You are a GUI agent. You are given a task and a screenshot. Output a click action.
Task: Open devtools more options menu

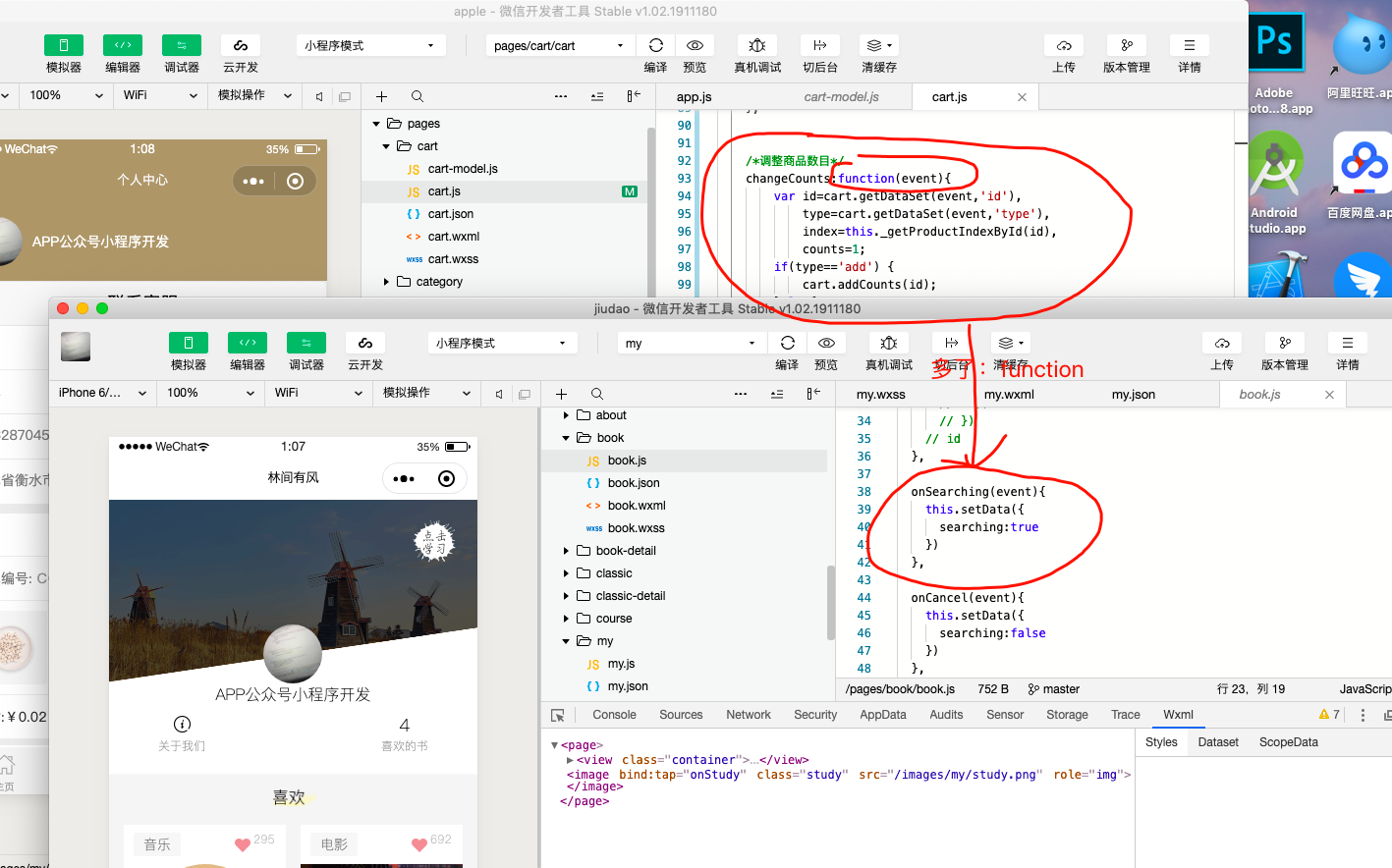(x=1363, y=715)
